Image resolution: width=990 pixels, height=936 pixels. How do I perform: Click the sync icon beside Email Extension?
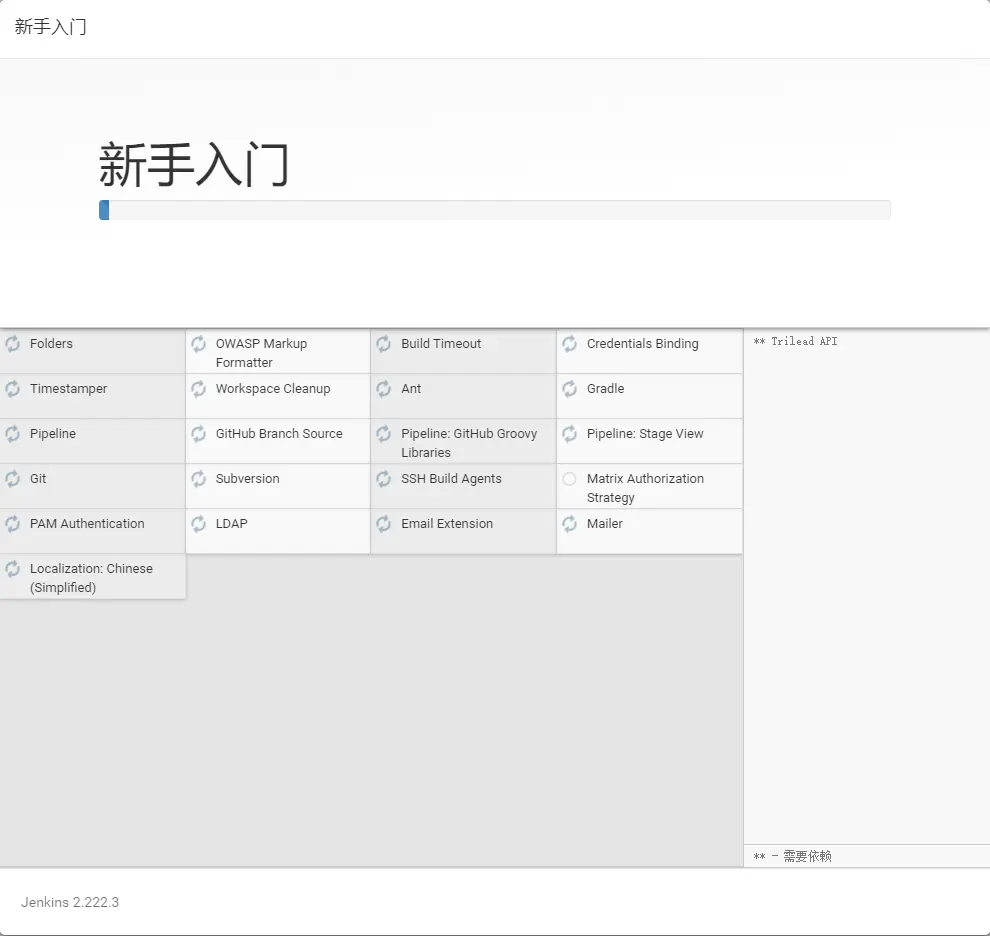383,524
